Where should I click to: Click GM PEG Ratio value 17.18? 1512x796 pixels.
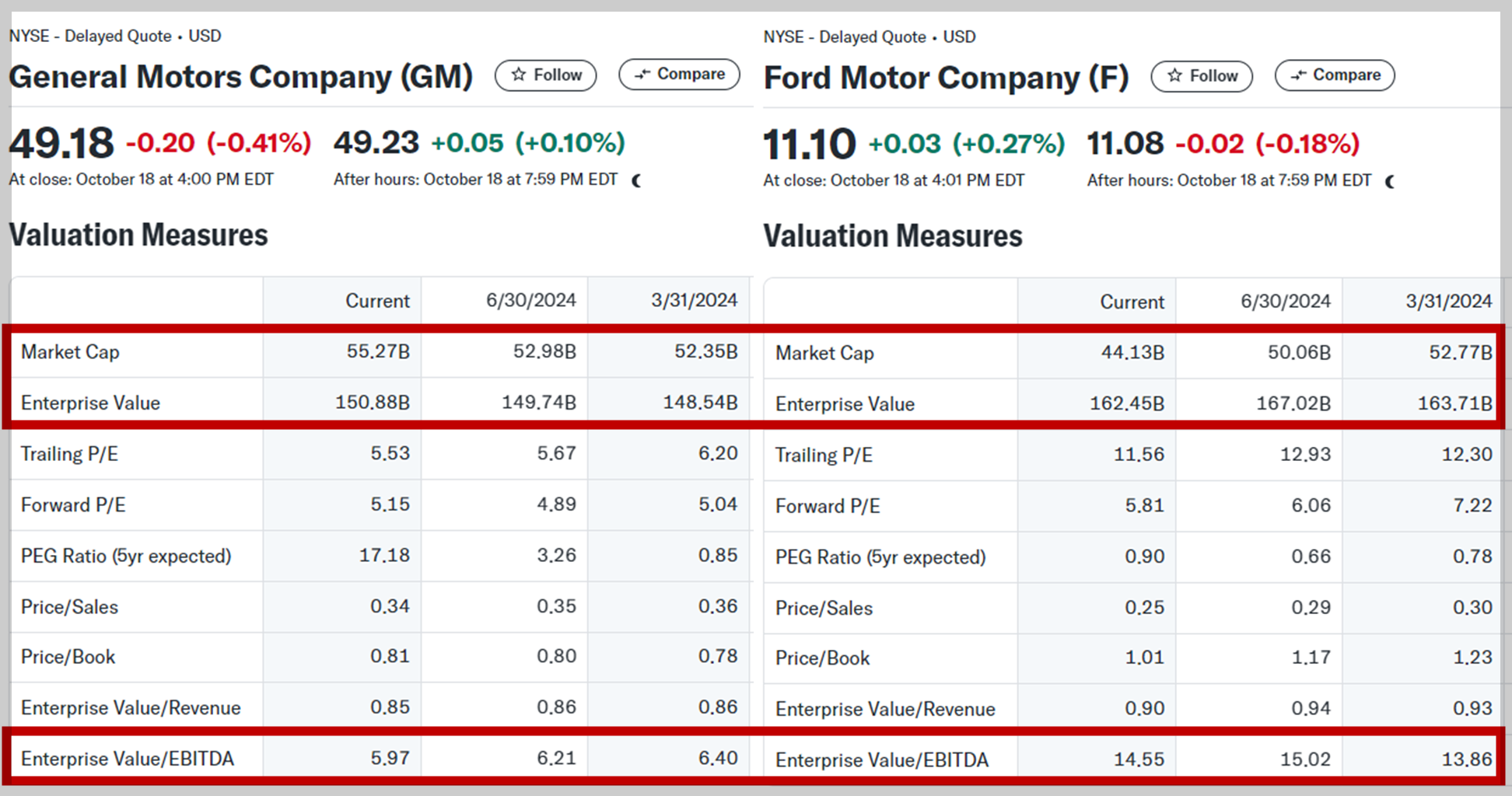[x=384, y=555]
